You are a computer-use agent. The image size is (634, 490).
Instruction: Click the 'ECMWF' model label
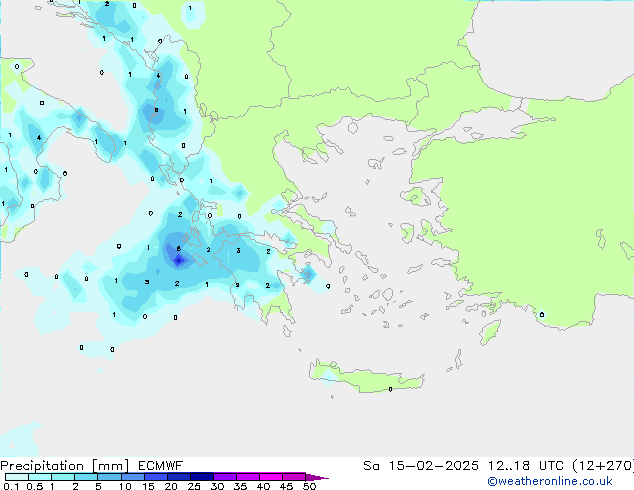[x=161, y=466]
